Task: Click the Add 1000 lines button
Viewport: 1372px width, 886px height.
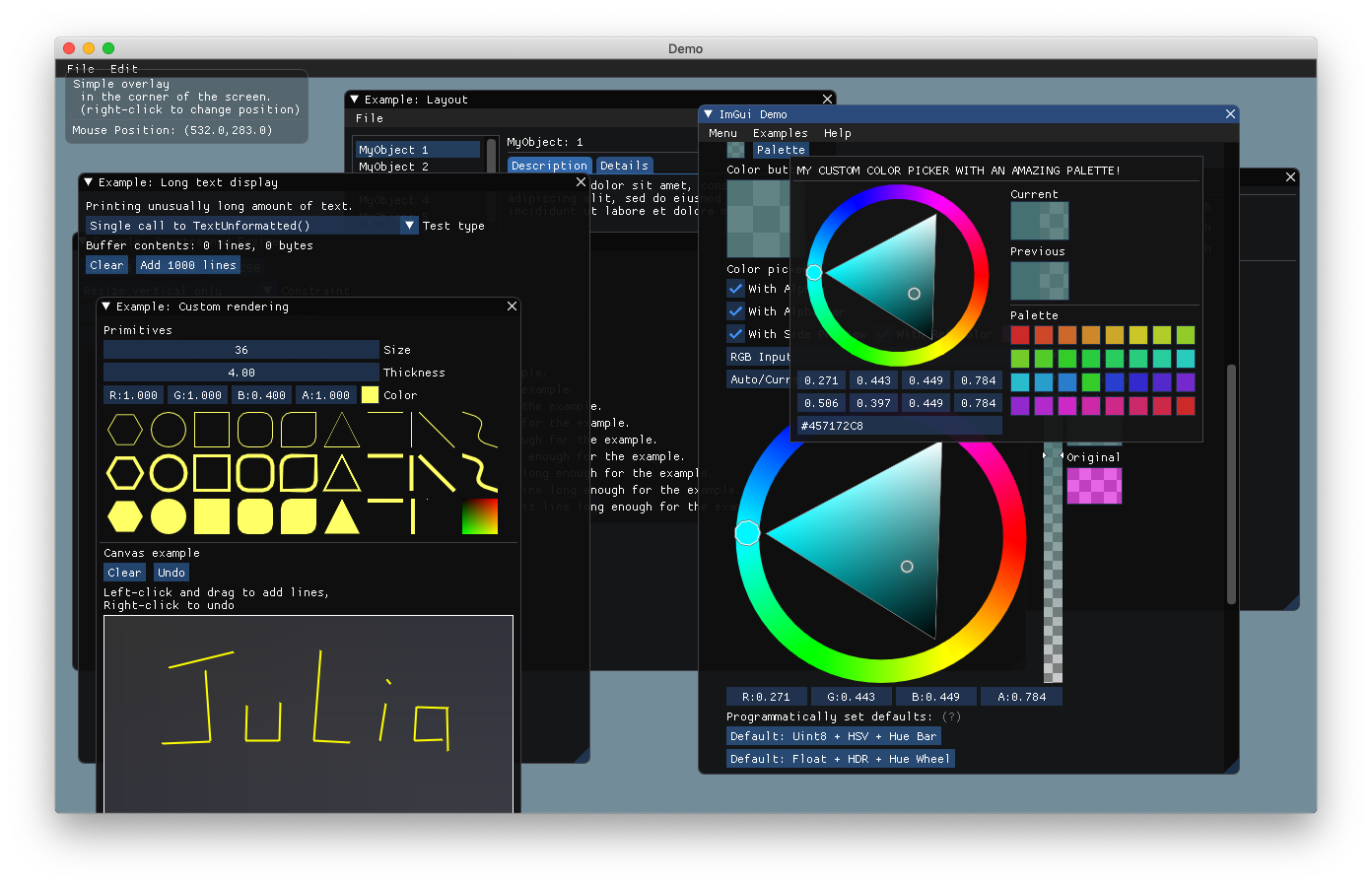Action: point(188,265)
